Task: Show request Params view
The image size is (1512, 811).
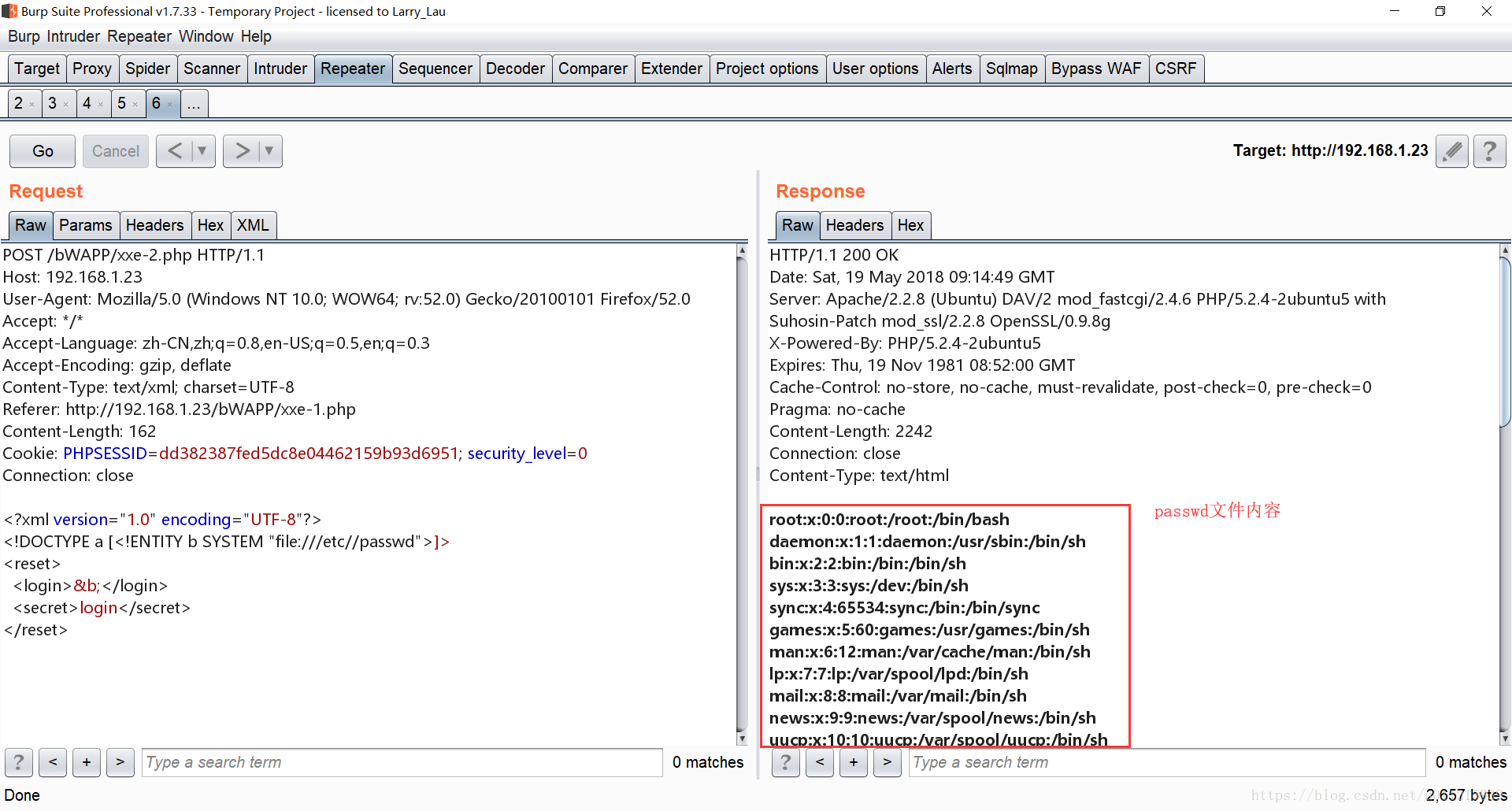Action: [86, 226]
